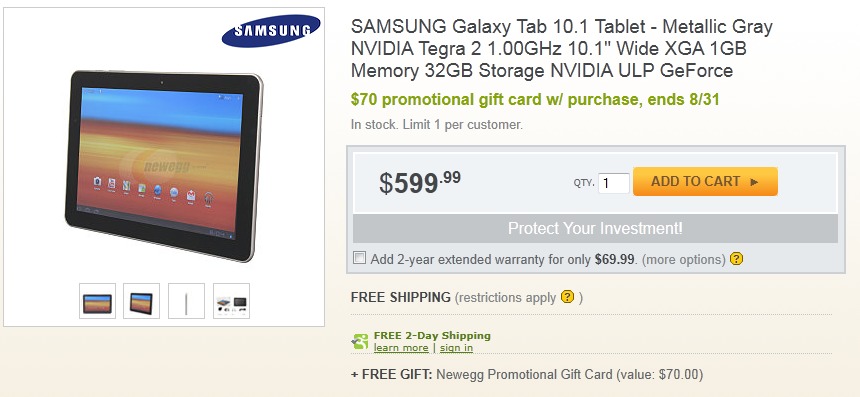Click the 'Protect Your Investment!' banner
This screenshot has height=397, width=860.
(x=595, y=228)
